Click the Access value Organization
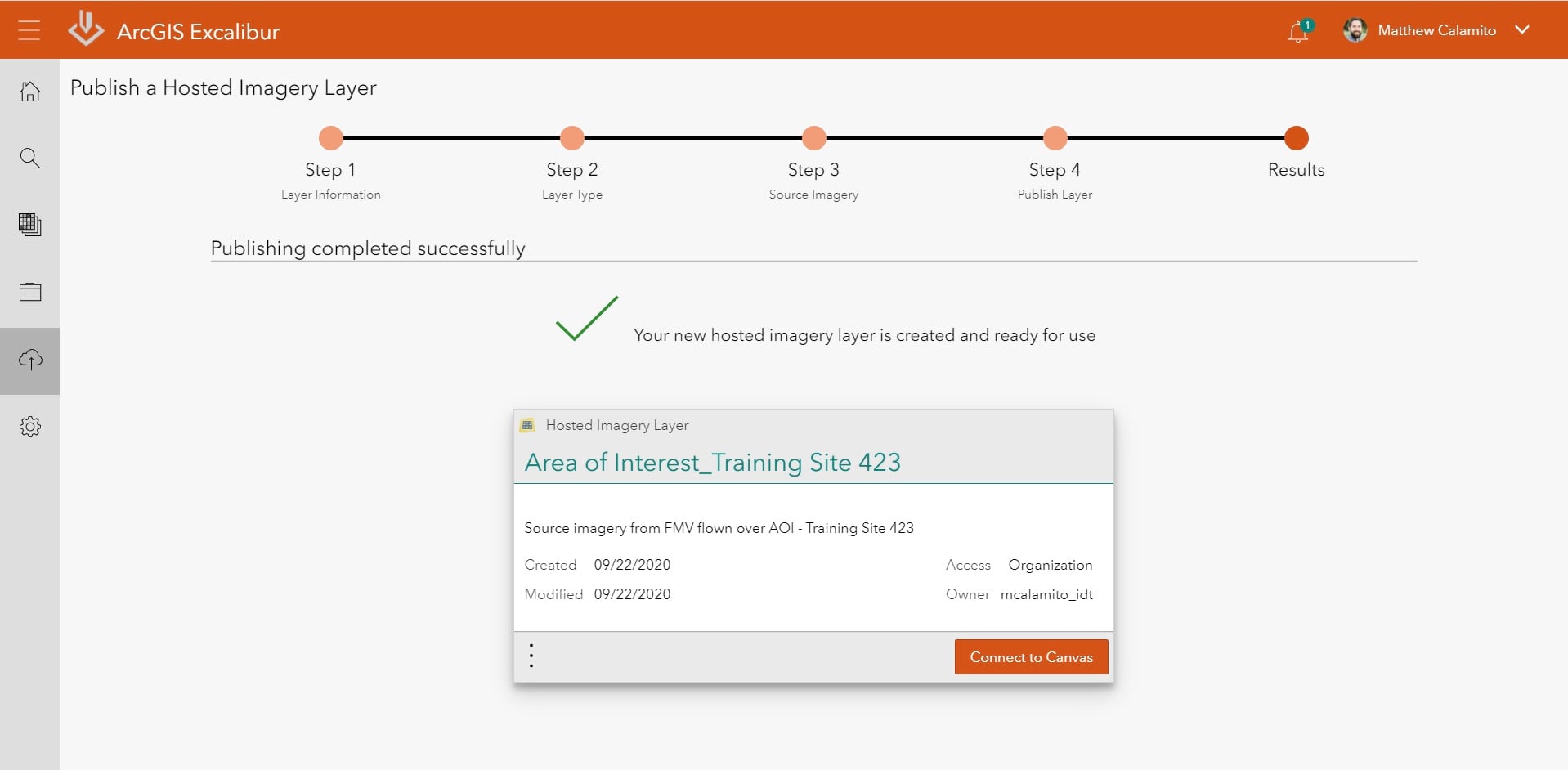 point(1050,565)
